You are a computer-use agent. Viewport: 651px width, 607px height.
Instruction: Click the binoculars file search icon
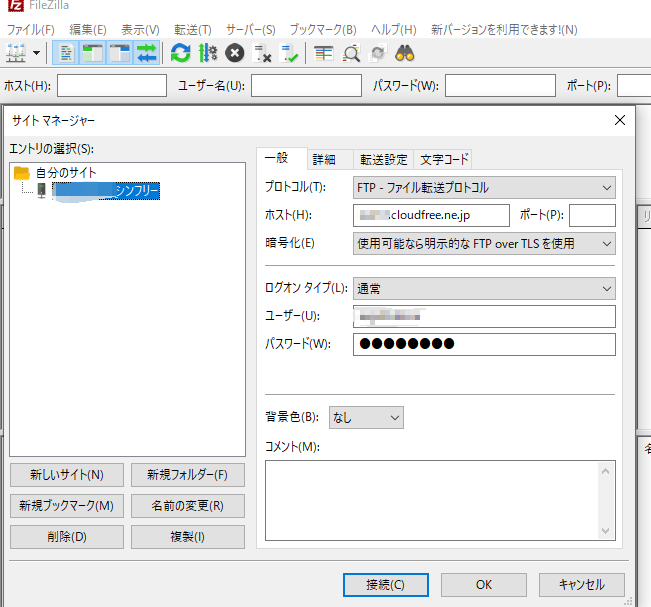tap(405, 53)
